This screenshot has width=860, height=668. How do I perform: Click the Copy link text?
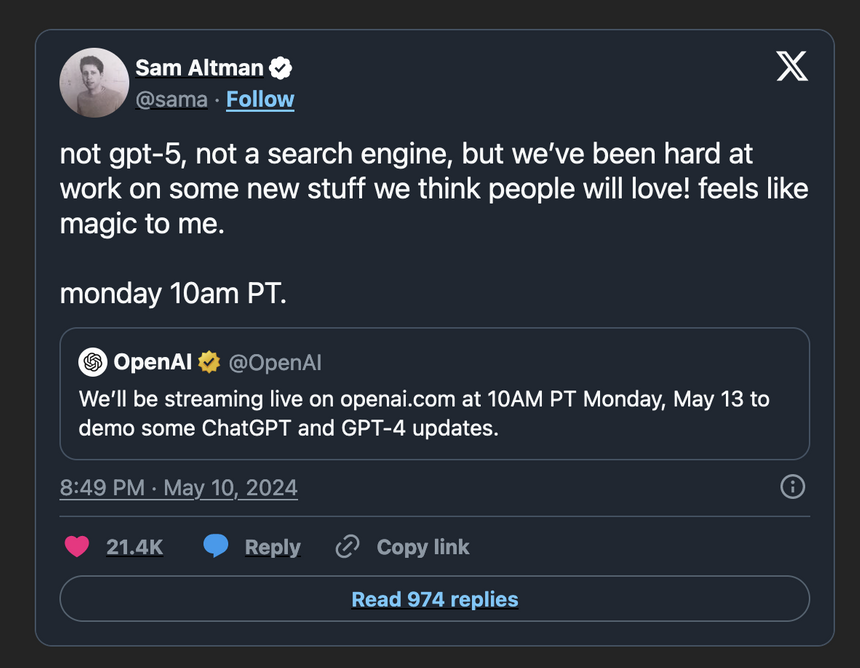[x=423, y=547]
